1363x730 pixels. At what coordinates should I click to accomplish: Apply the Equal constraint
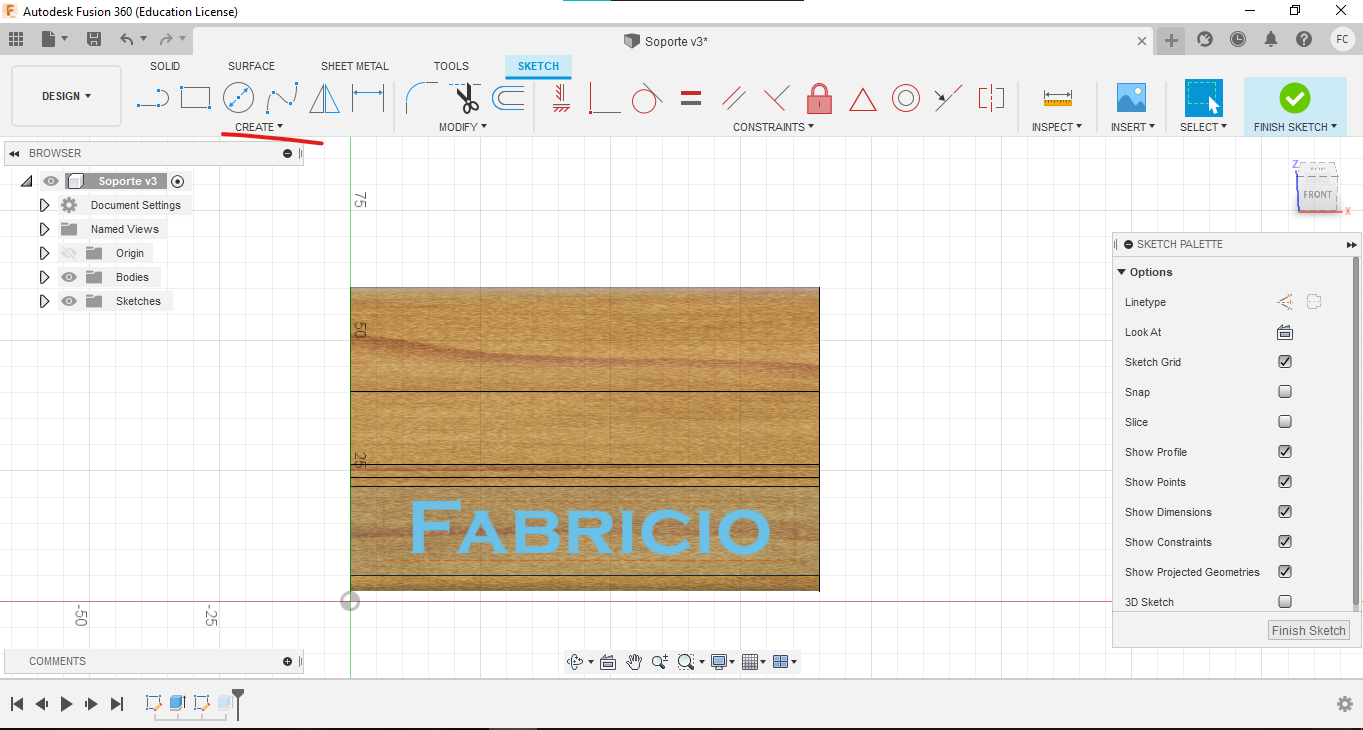coord(690,98)
